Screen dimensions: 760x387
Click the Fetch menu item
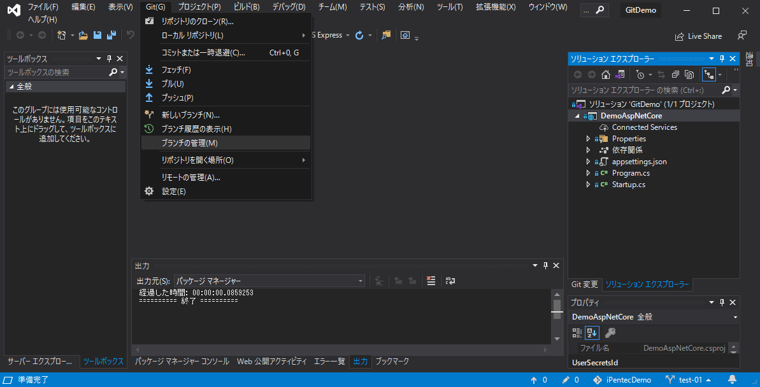226,70
